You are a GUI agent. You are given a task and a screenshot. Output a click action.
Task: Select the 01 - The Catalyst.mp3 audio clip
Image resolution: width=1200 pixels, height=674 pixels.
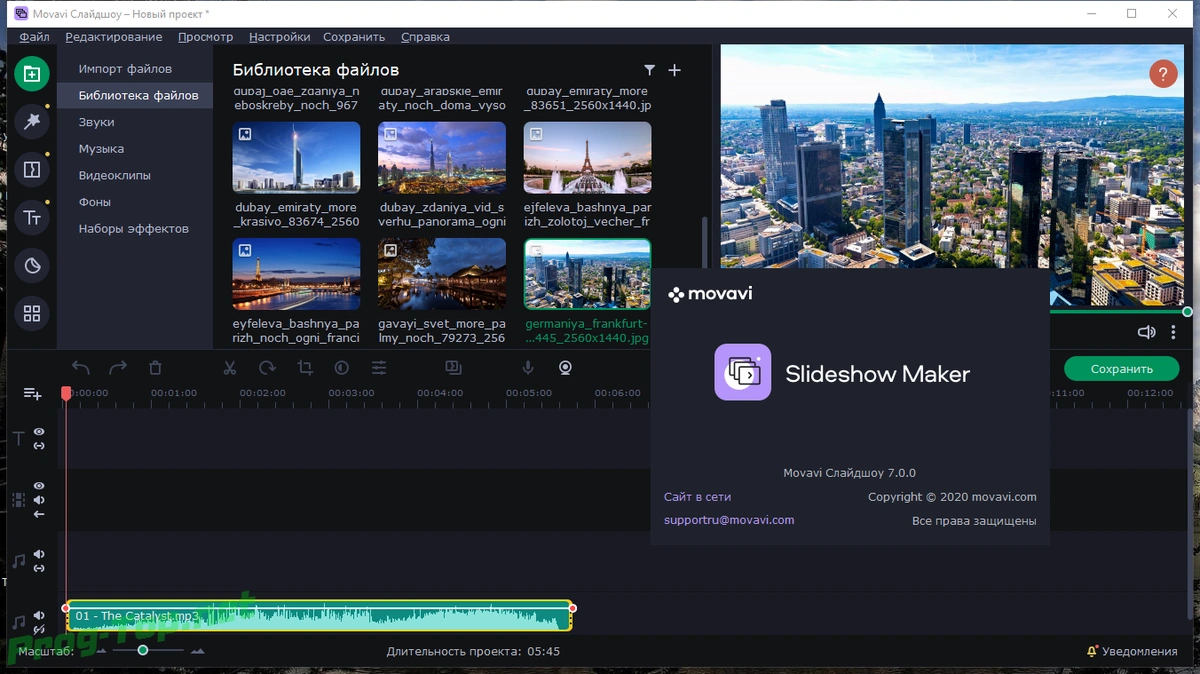[x=319, y=615]
